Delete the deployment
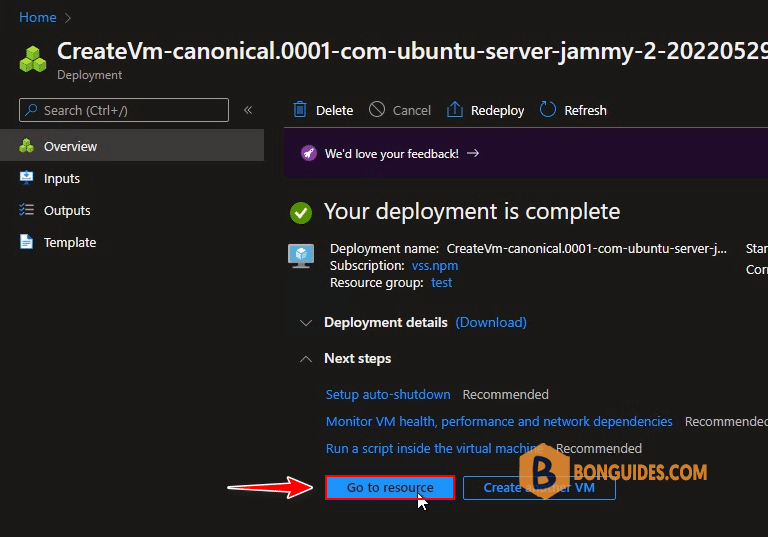768x537 pixels. click(x=323, y=110)
